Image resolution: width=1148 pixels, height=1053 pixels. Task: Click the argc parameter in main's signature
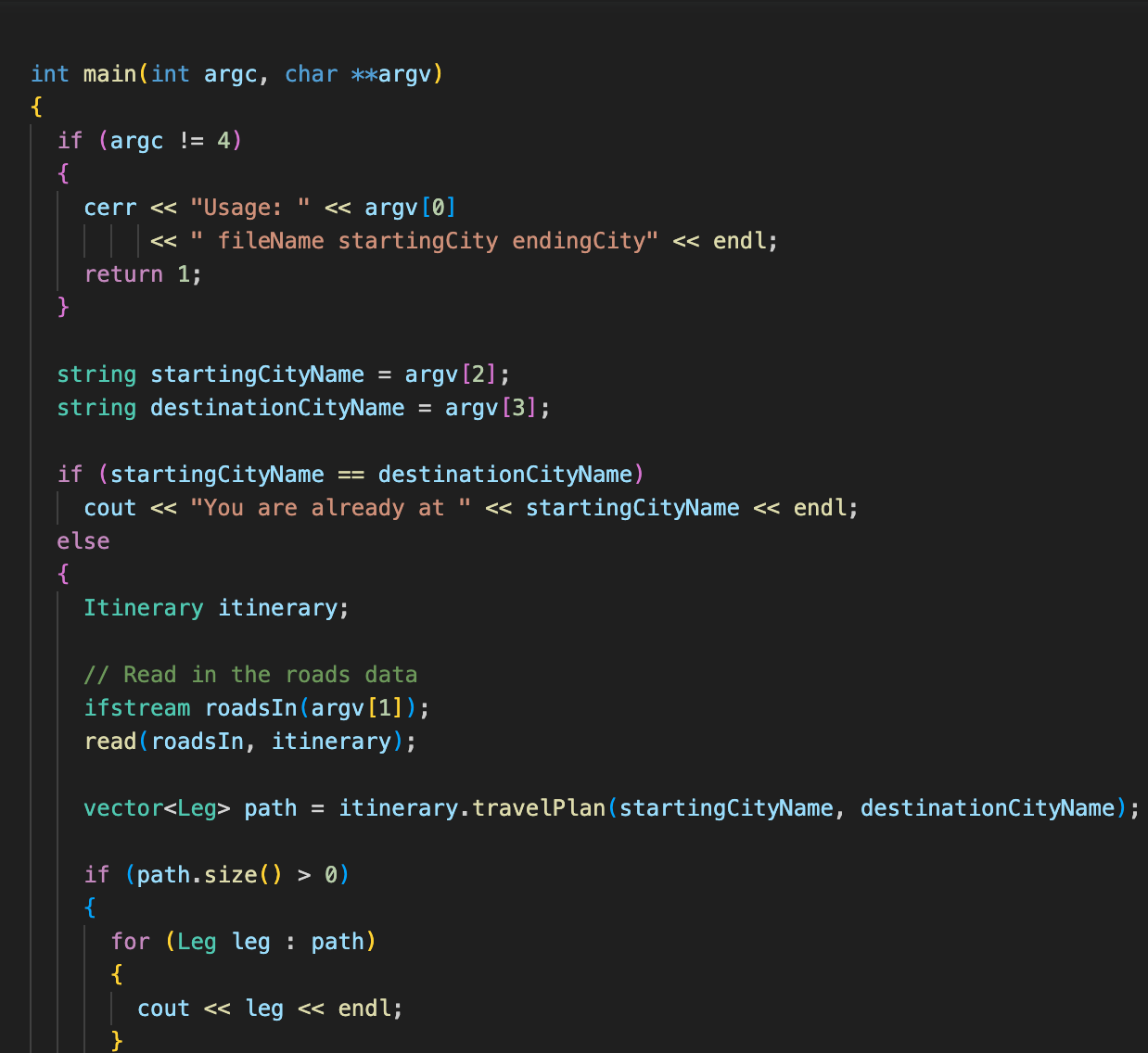pyautogui.click(x=230, y=73)
